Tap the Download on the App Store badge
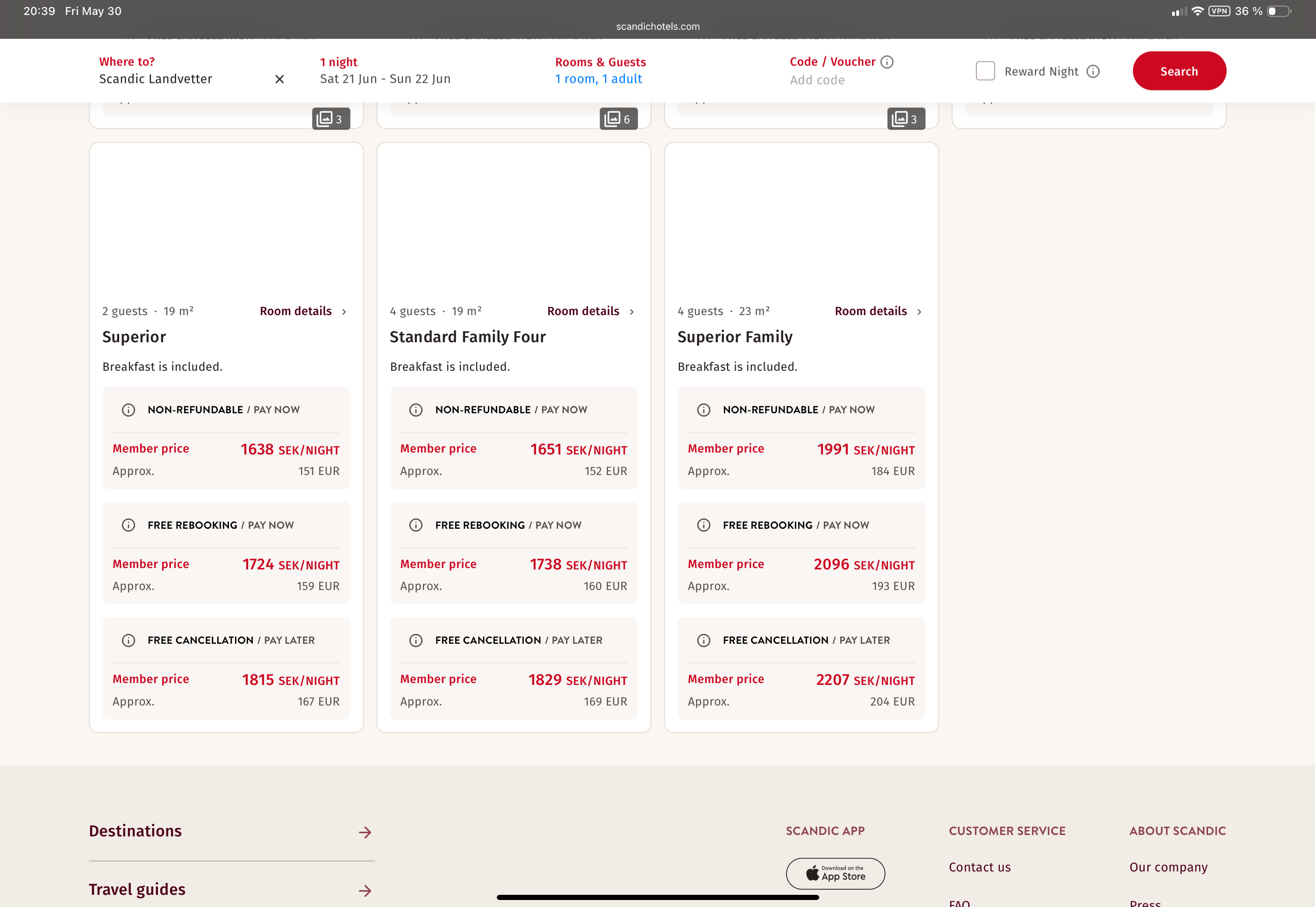The width and height of the screenshot is (1316, 907). click(x=835, y=873)
